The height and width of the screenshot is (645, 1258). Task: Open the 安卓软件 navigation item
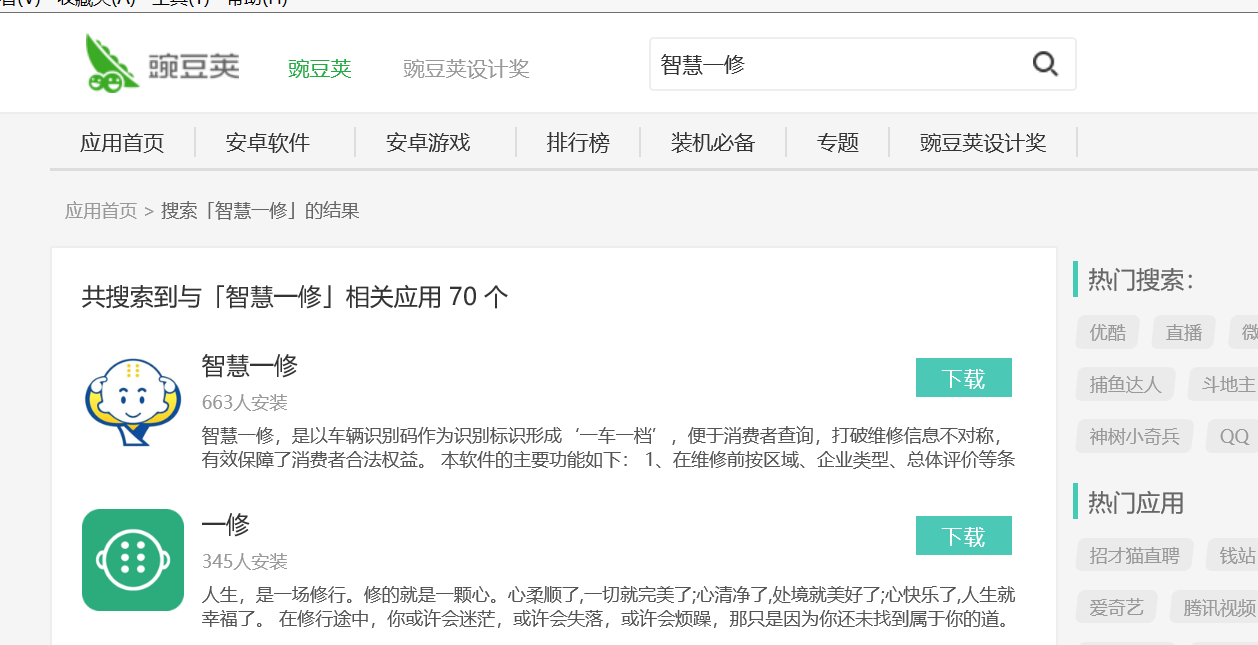click(x=268, y=143)
